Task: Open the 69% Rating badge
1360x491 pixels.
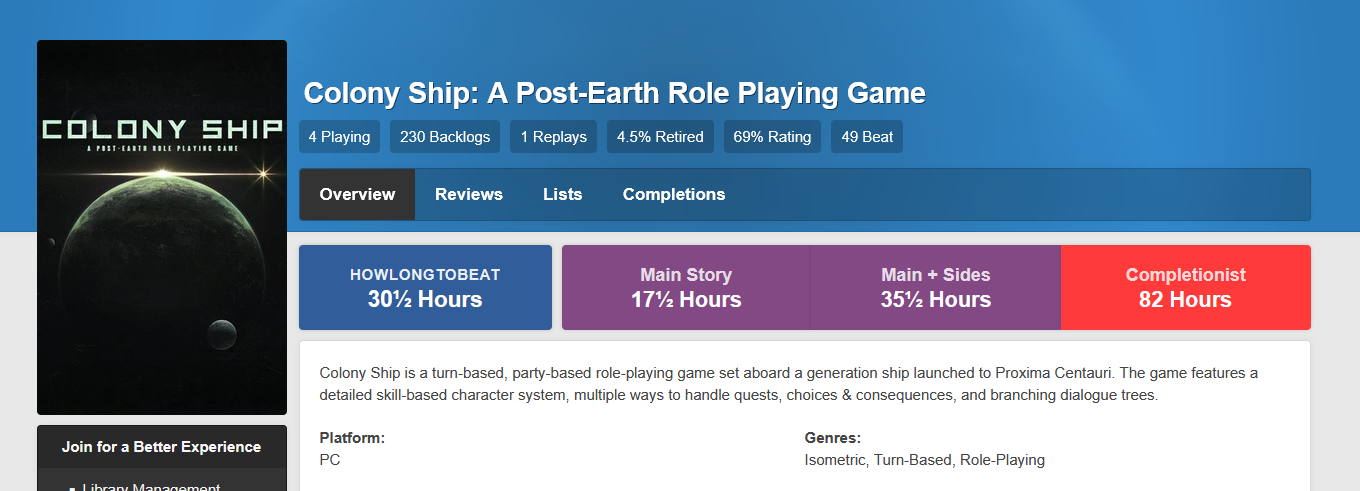Action: point(772,137)
